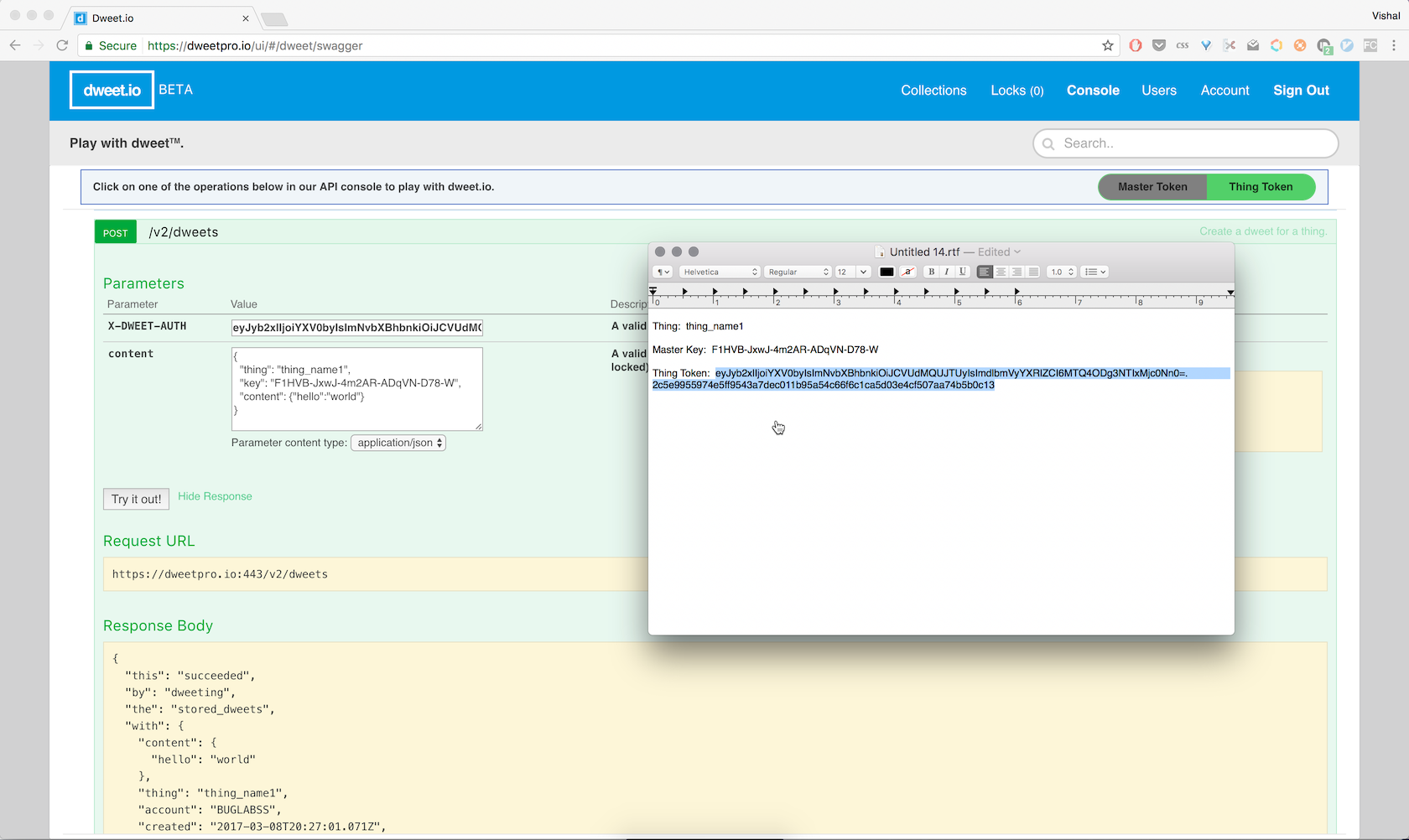
Task: Open a new browser tab
Action: pos(274,19)
